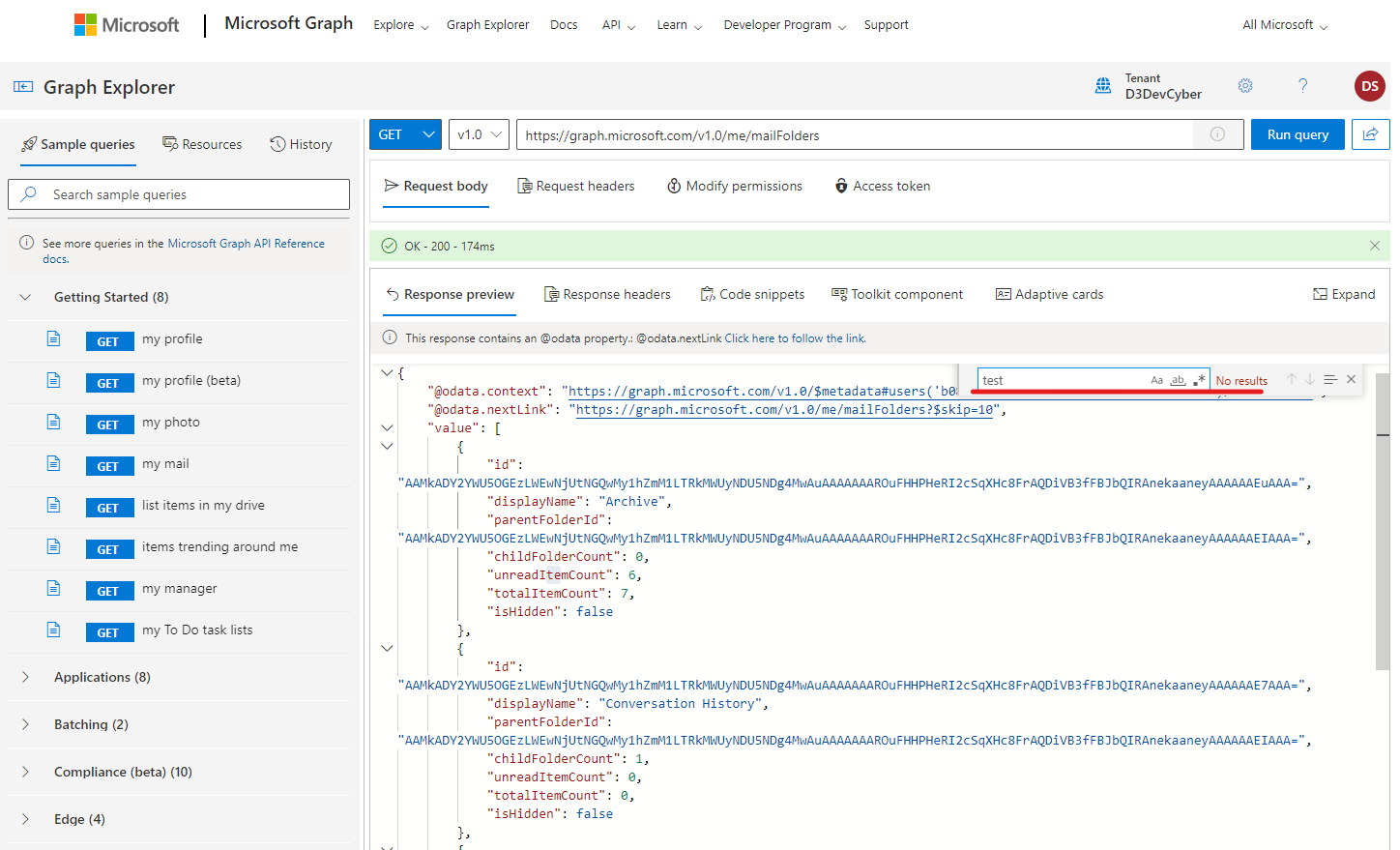The height and width of the screenshot is (850, 1400).
Task: Open Graph Explorer settings gear
Action: tap(1245, 86)
